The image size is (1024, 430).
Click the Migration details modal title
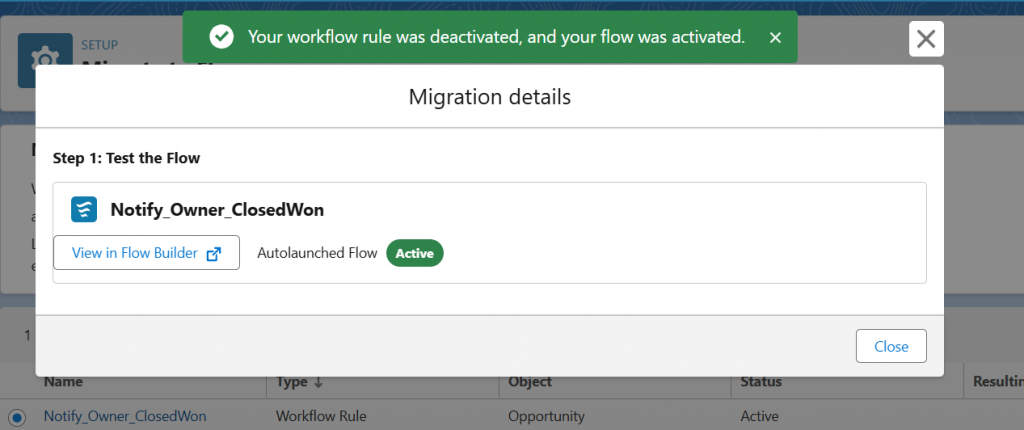click(x=490, y=97)
